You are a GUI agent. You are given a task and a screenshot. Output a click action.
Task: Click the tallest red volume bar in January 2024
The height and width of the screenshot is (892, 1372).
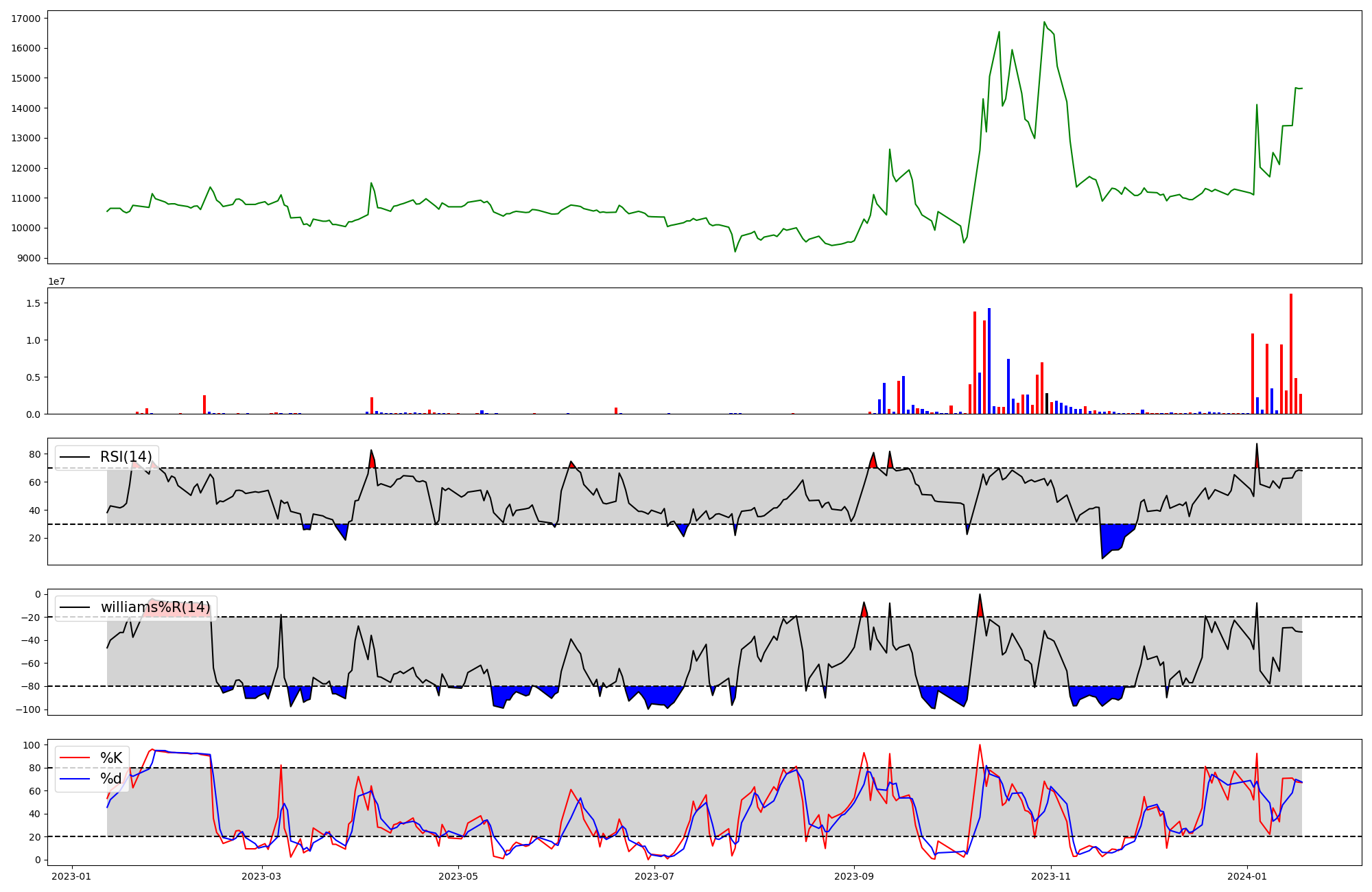pos(1291,353)
